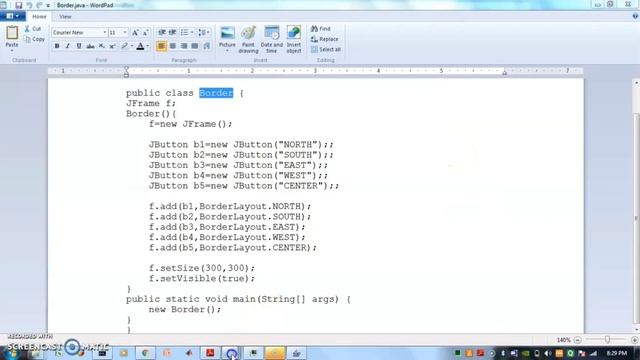Toggle Italic formatting
This screenshot has width=640, height=360.
coord(68,46)
